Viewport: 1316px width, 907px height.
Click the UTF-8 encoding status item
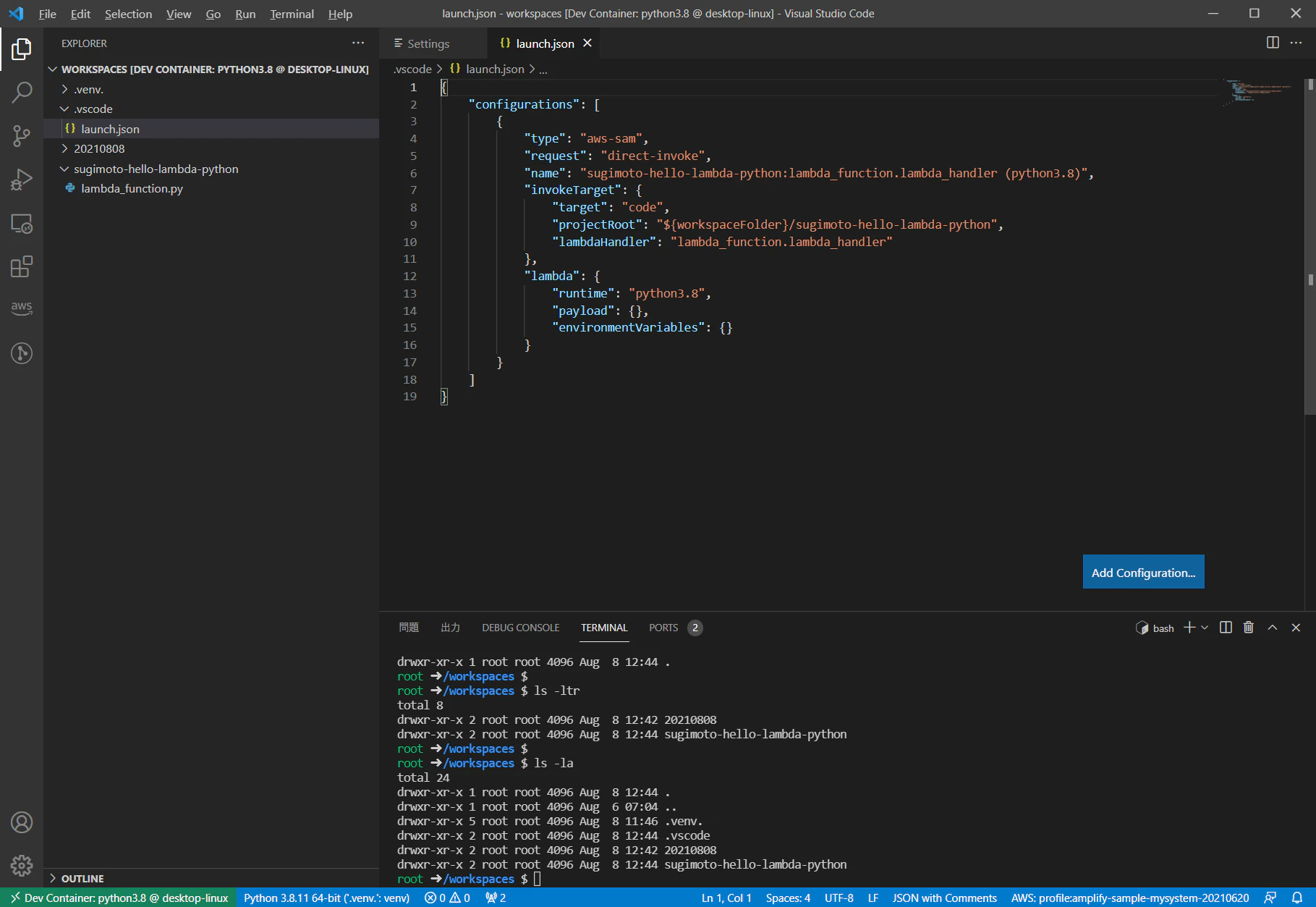[x=839, y=898]
